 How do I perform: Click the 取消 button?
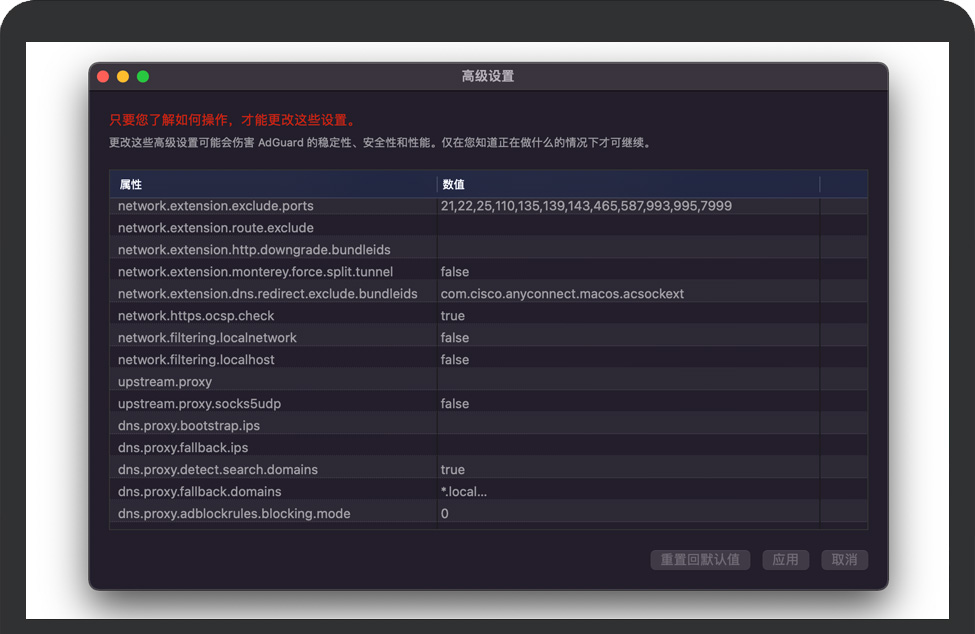coord(844,560)
